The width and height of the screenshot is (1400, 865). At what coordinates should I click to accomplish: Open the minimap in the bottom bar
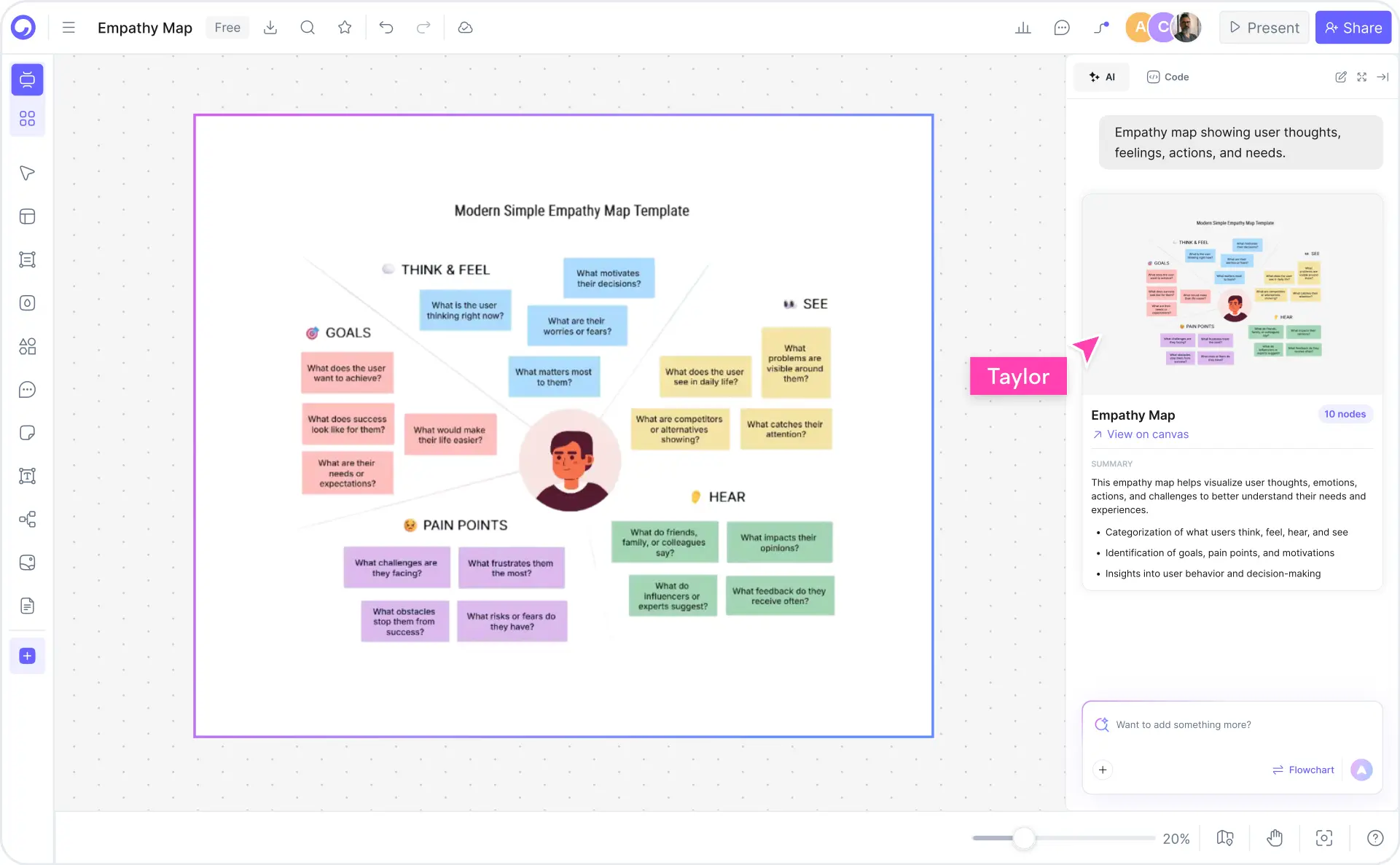(1224, 838)
